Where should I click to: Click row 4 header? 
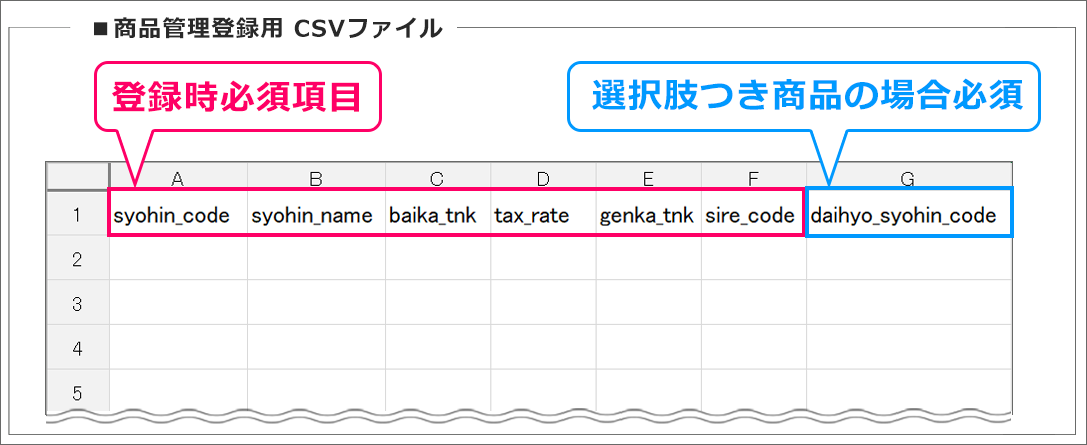[77, 347]
